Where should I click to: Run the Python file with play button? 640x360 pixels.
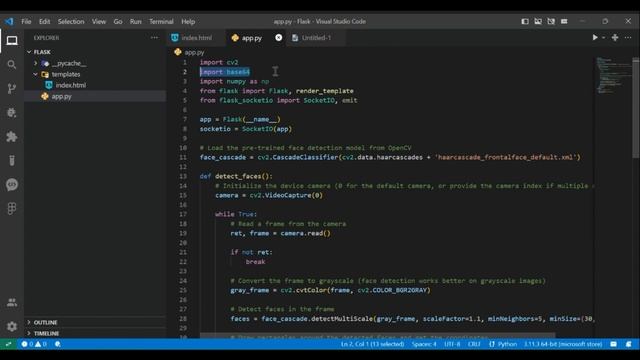tap(595, 38)
